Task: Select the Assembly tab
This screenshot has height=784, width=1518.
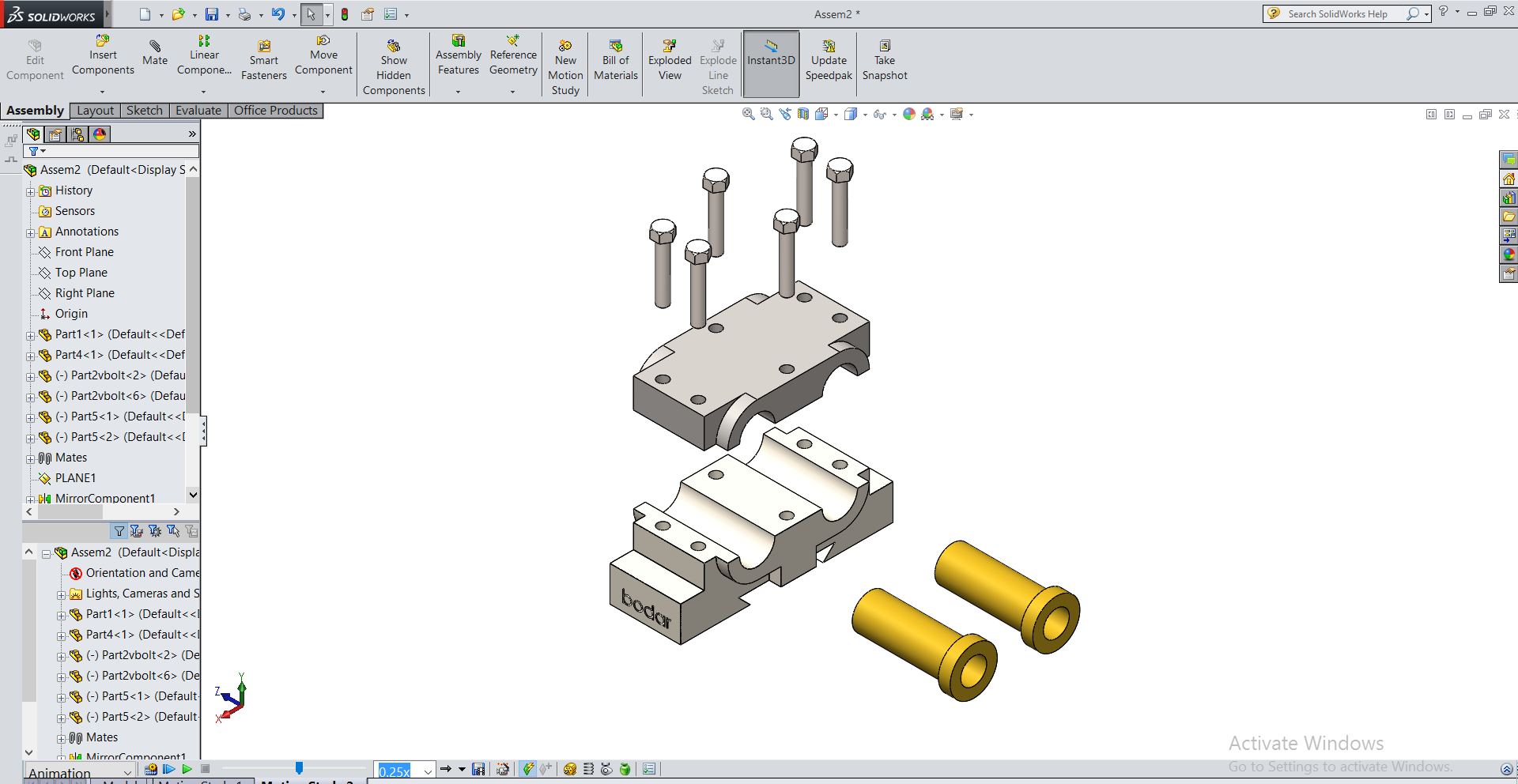Action: (35, 111)
